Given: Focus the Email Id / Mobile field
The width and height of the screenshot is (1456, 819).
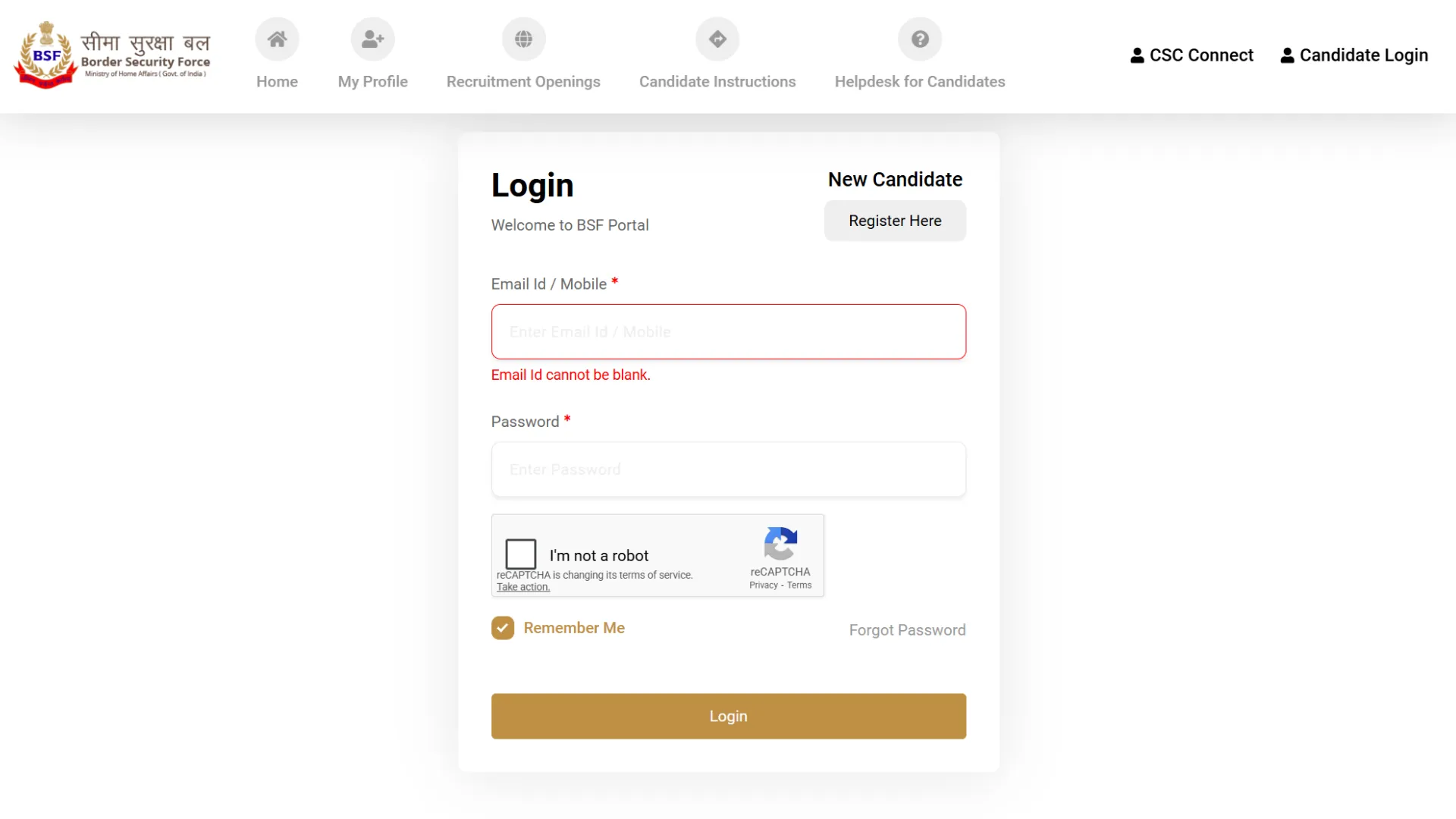Looking at the screenshot, I should (x=728, y=332).
